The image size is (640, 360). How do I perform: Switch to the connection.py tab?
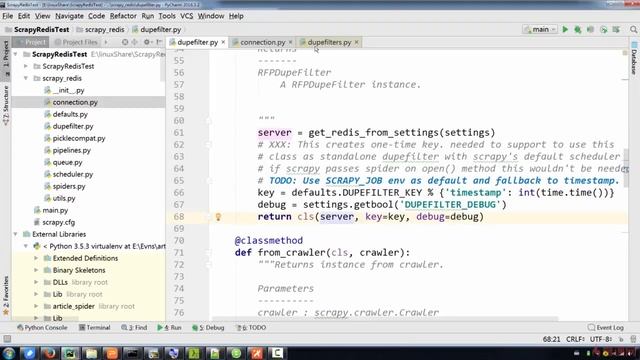262,42
